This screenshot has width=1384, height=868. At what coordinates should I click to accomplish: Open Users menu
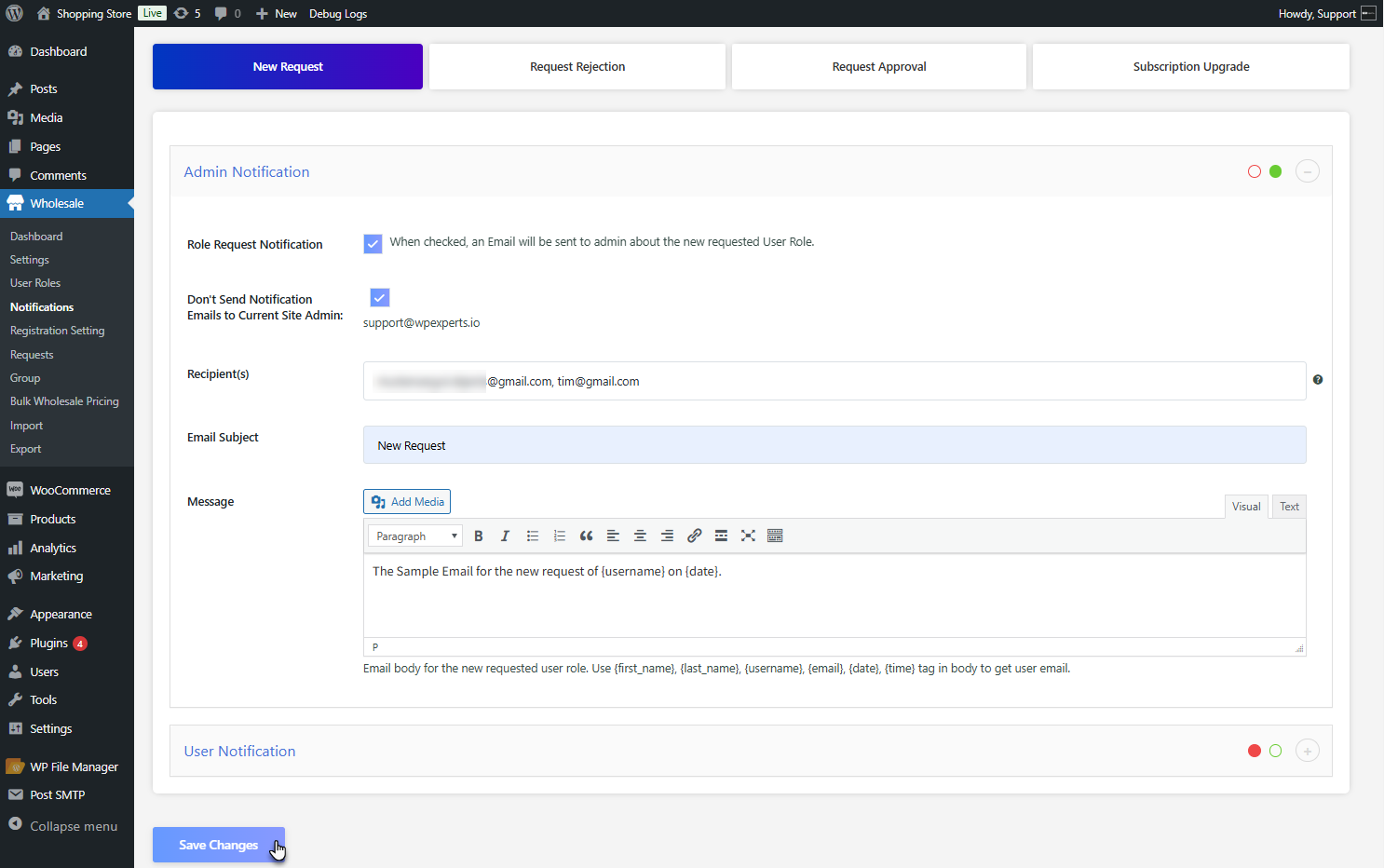[67, 671]
